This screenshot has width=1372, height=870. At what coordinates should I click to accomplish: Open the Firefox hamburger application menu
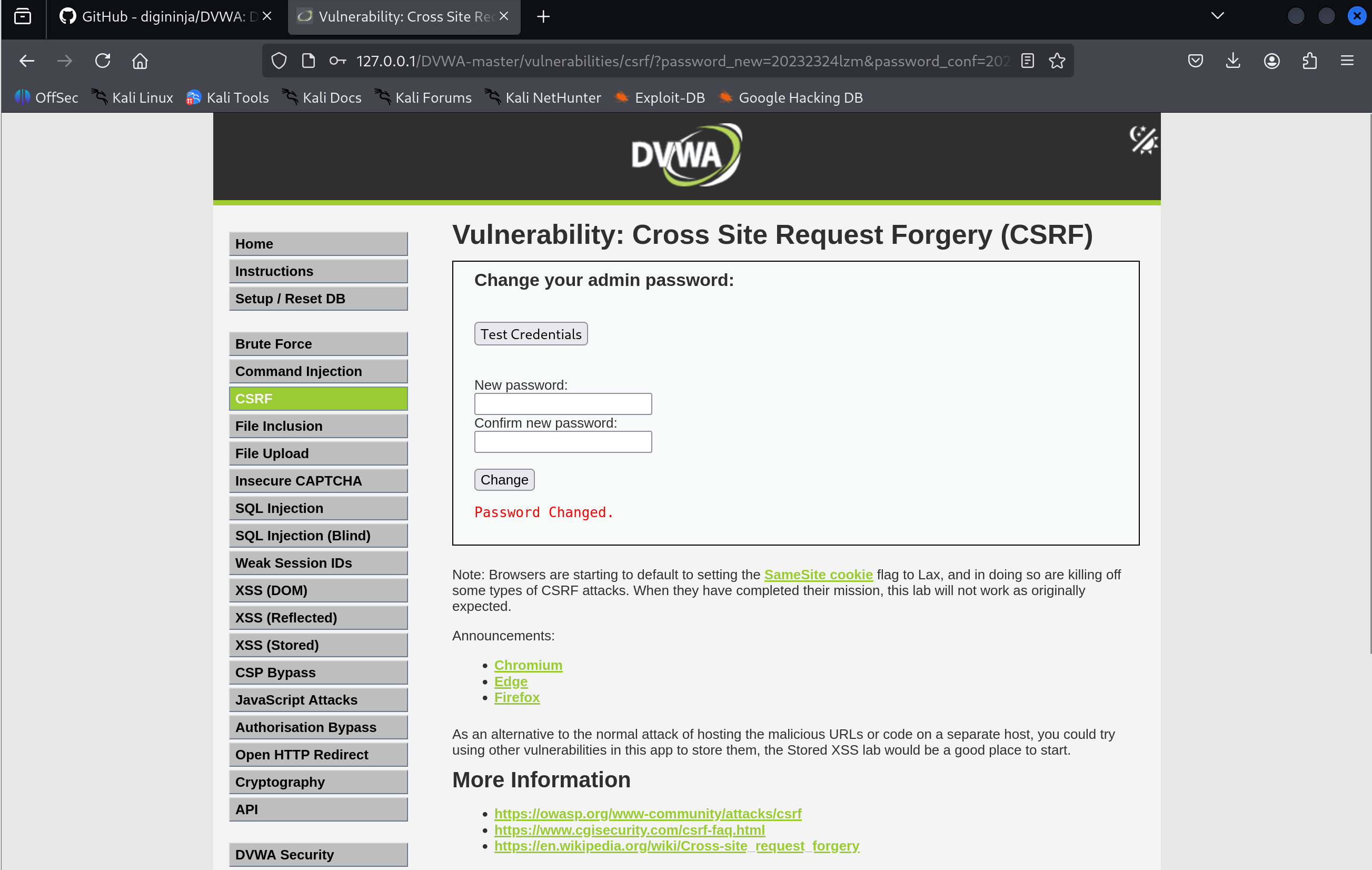point(1347,61)
